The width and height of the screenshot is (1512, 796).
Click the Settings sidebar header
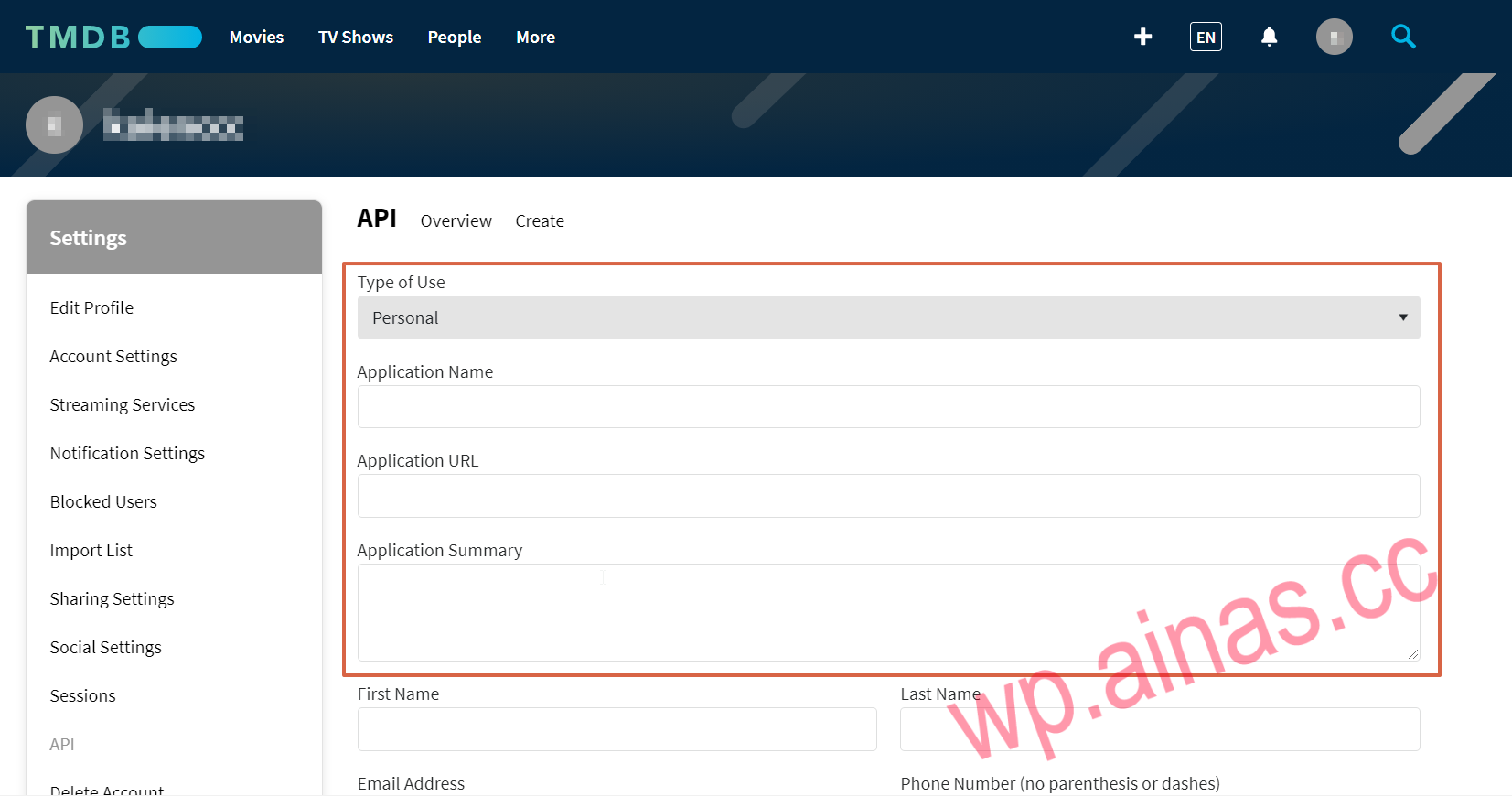(x=174, y=238)
